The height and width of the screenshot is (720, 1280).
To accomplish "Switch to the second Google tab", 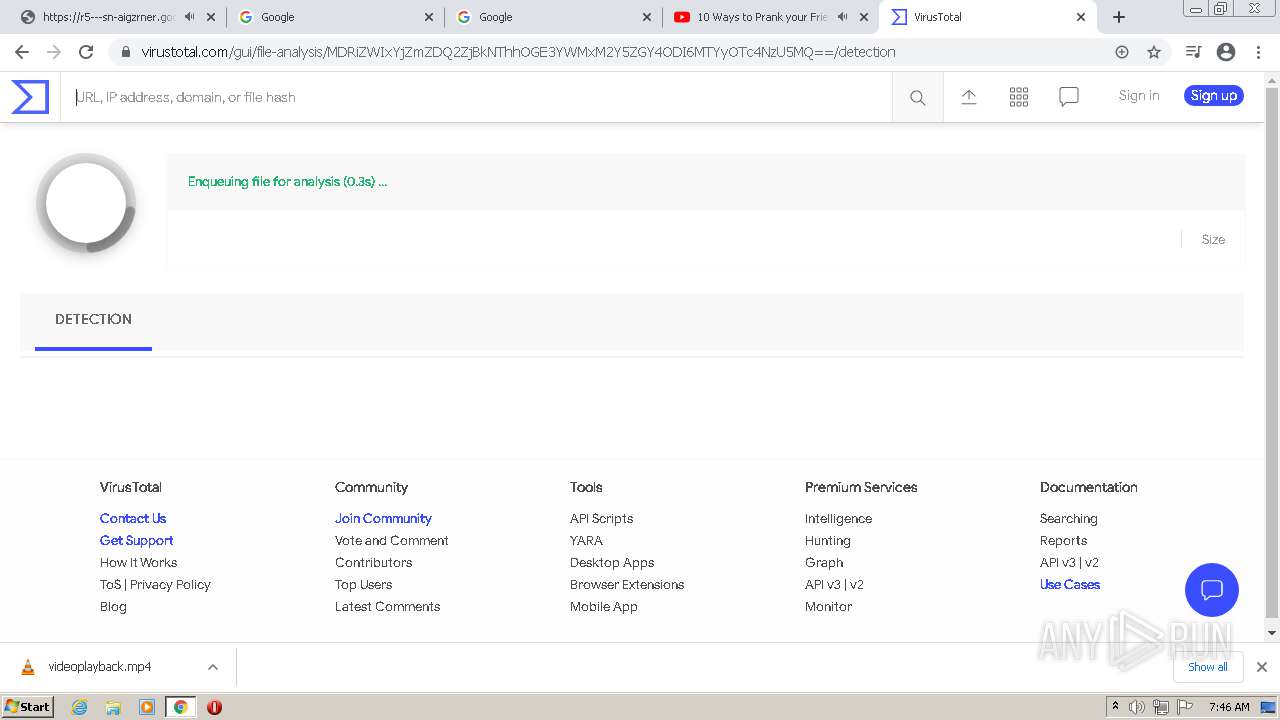I will tap(553, 17).
